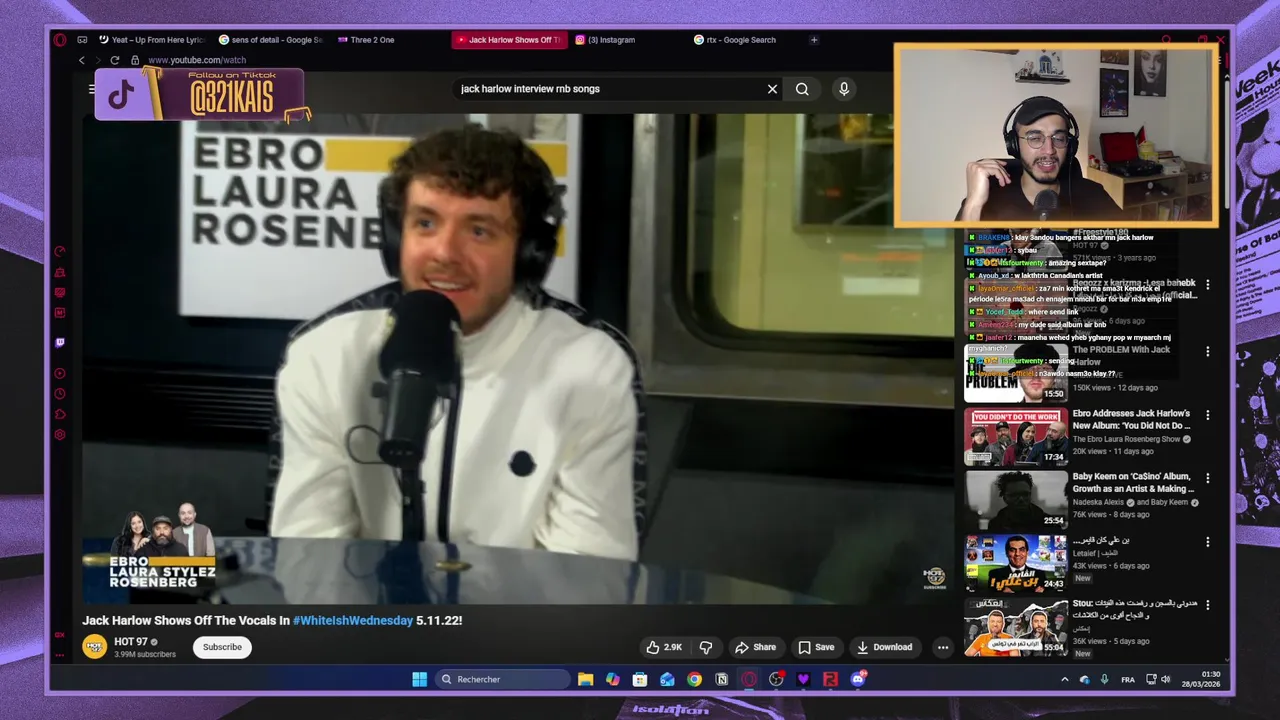Open 'Ebro Addresses Jack Harlow's New Album' title
Viewport: 1280px width, 720px height.
coord(1131,419)
